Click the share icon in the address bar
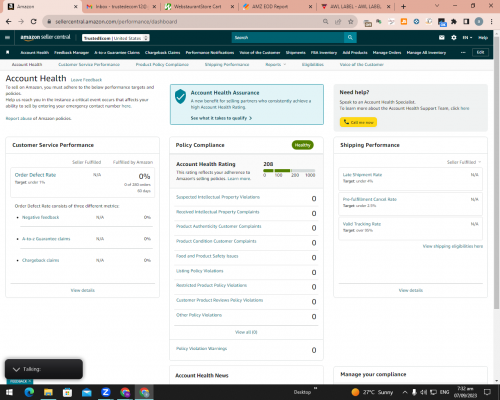The image size is (500, 400). pyautogui.click(x=338, y=22)
